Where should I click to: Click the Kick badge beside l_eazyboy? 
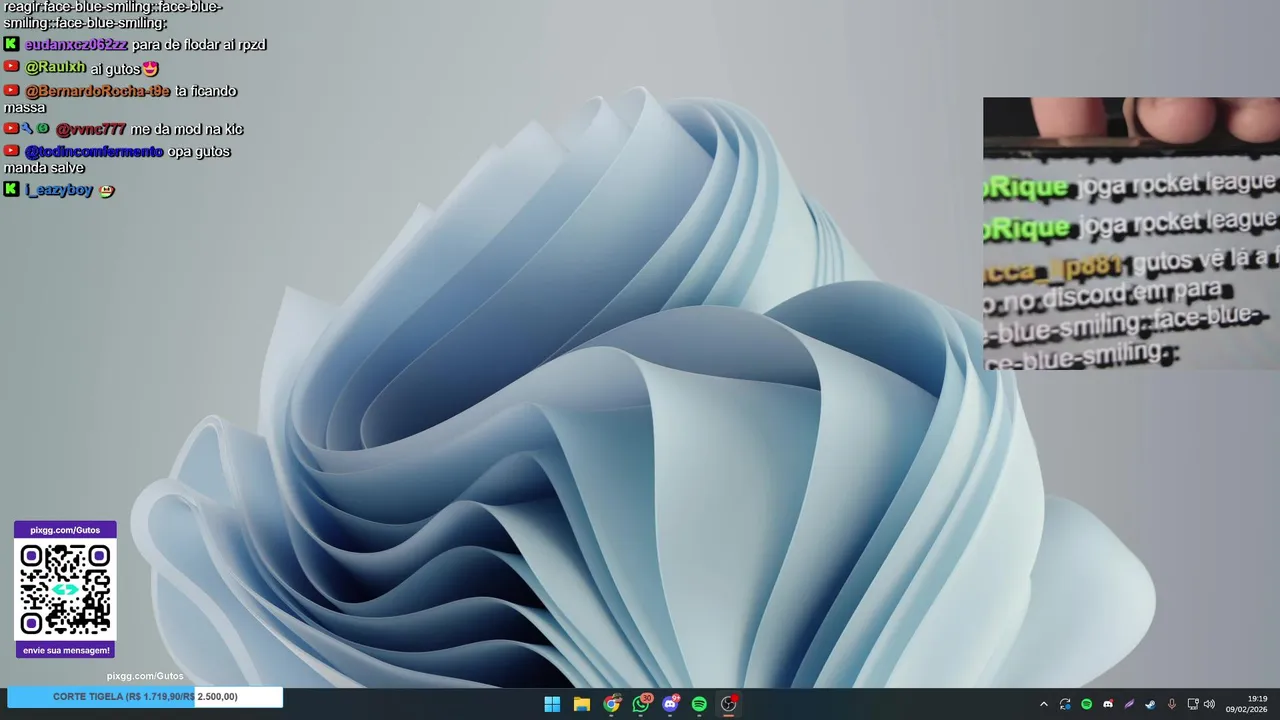[11, 189]
